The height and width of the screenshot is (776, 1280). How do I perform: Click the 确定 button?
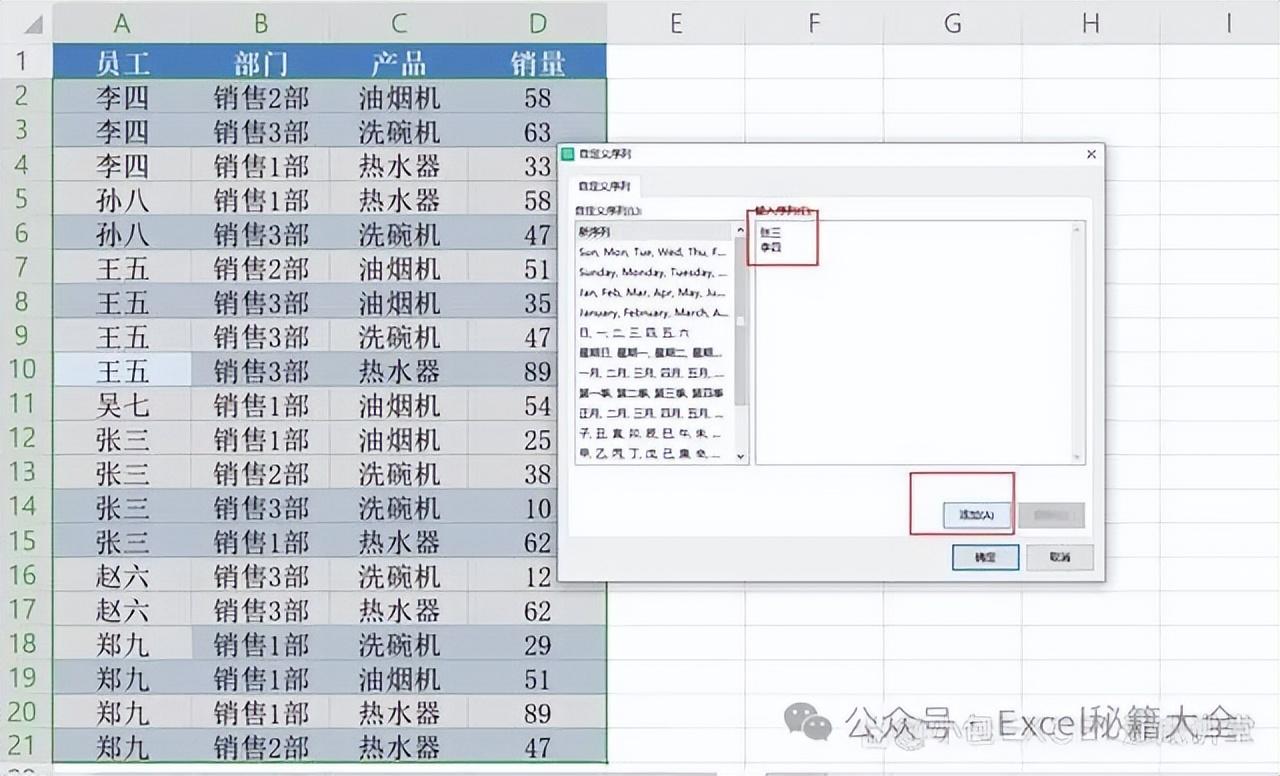click(x=985, y=557)
